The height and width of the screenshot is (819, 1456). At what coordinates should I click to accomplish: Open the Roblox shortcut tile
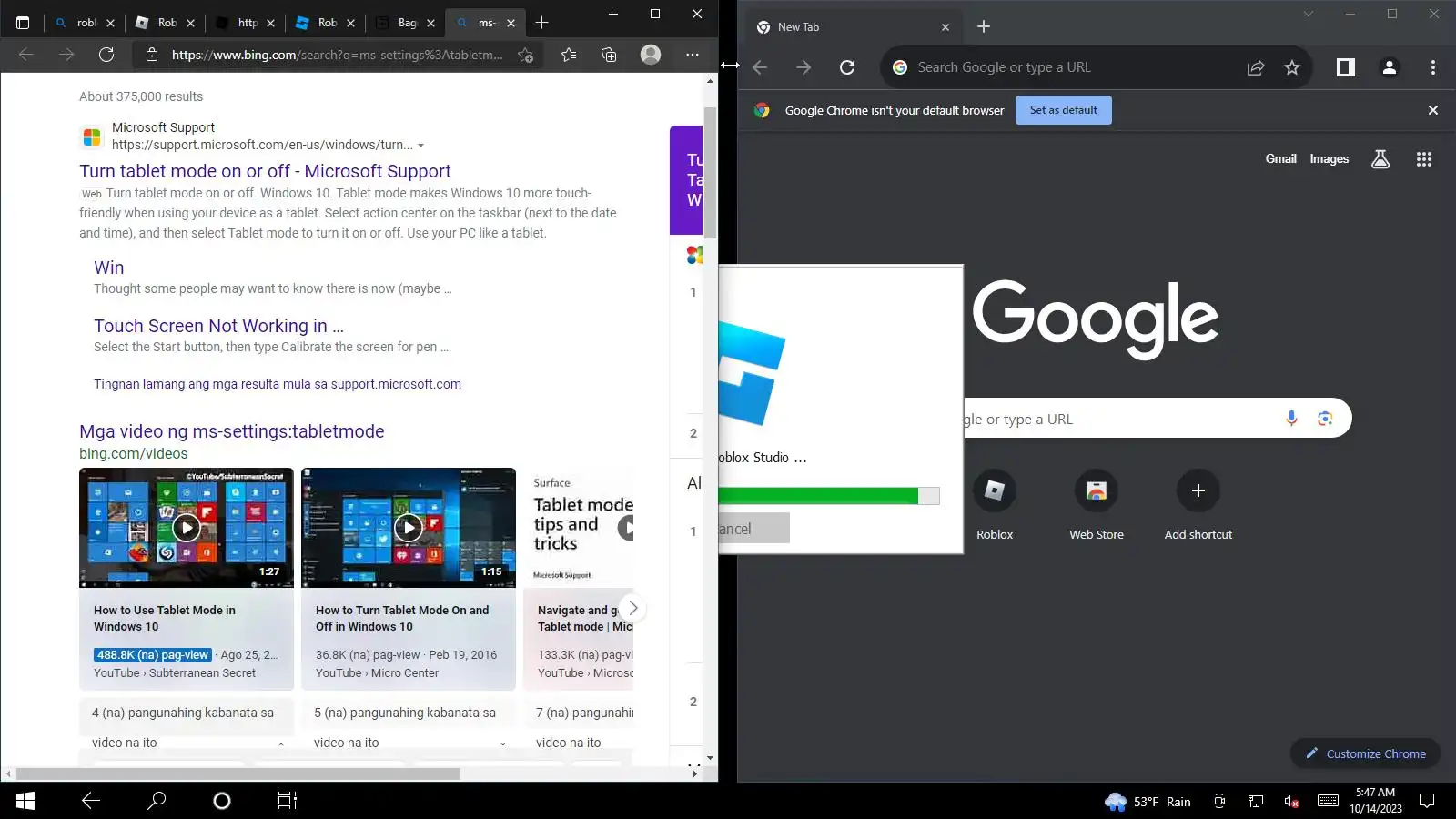[x=995, y=490]
